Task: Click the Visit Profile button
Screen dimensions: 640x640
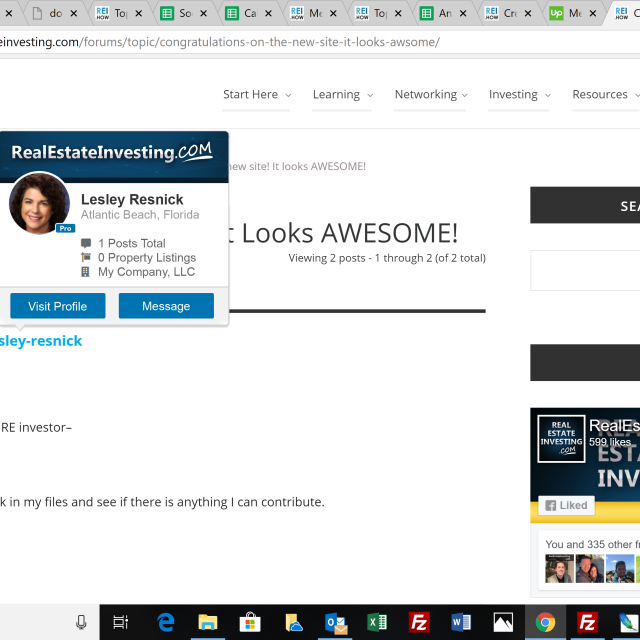Action: coord(58,306)
